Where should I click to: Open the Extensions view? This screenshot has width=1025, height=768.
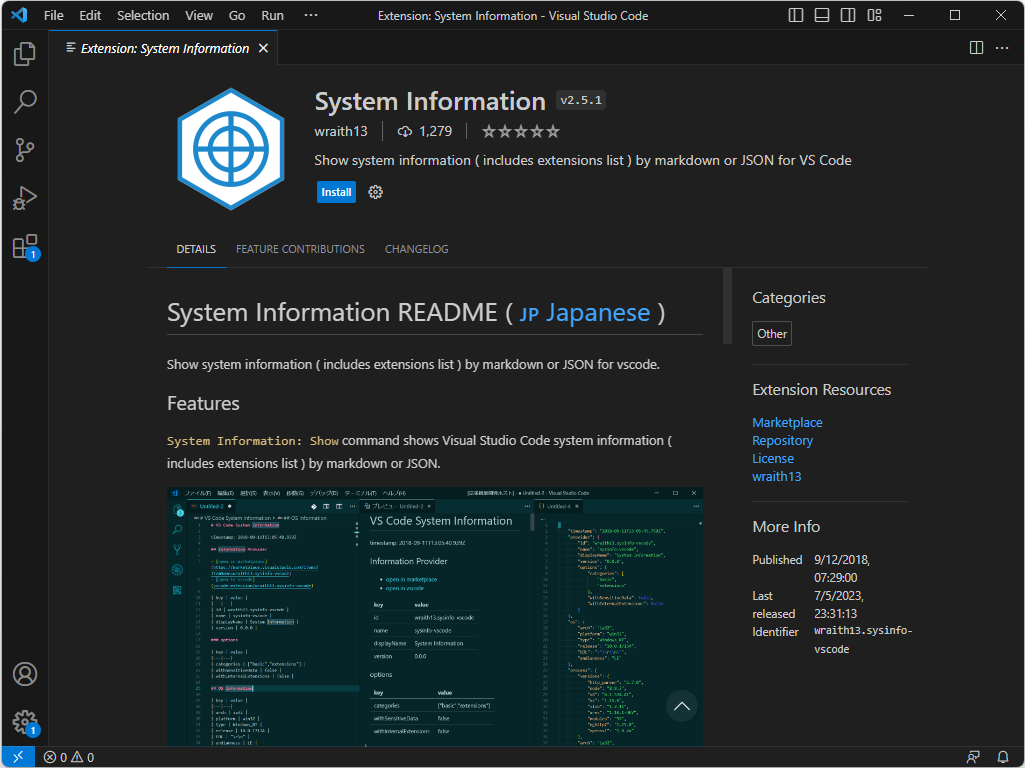click(24, 246)
